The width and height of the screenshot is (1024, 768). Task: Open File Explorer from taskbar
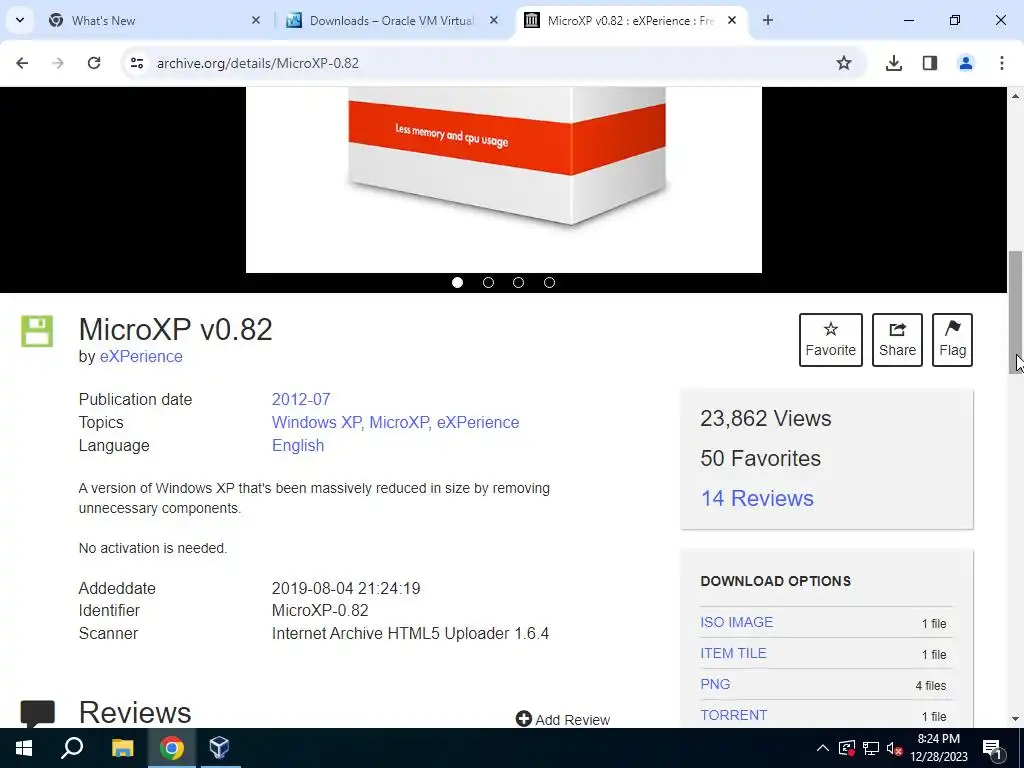122,748
